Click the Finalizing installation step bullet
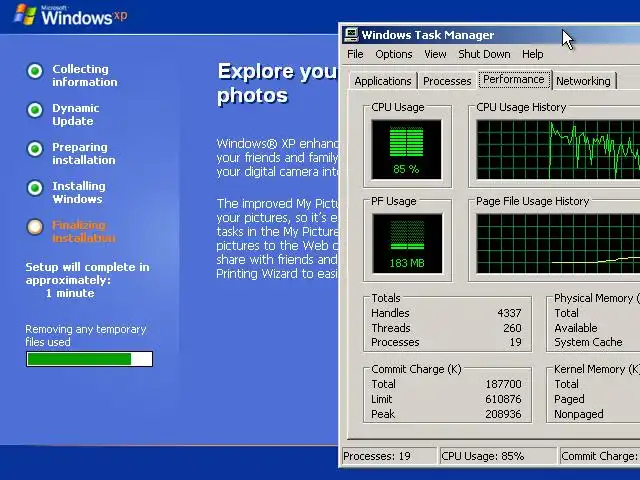 pyautogui.click(x=35, y=227)
